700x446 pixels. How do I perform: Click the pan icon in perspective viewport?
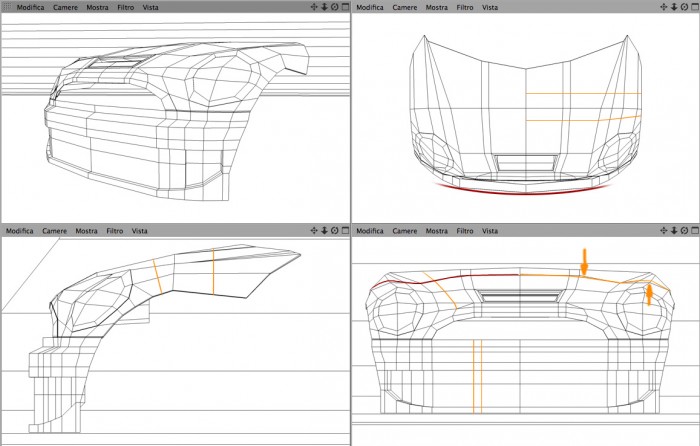tap(314, 7)
